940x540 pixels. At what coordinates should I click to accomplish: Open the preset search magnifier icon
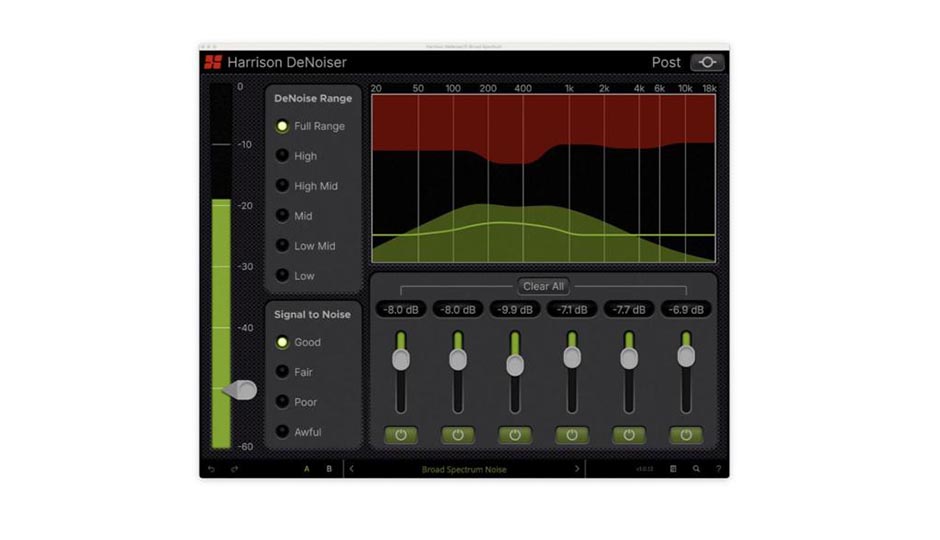coord(696,469)
